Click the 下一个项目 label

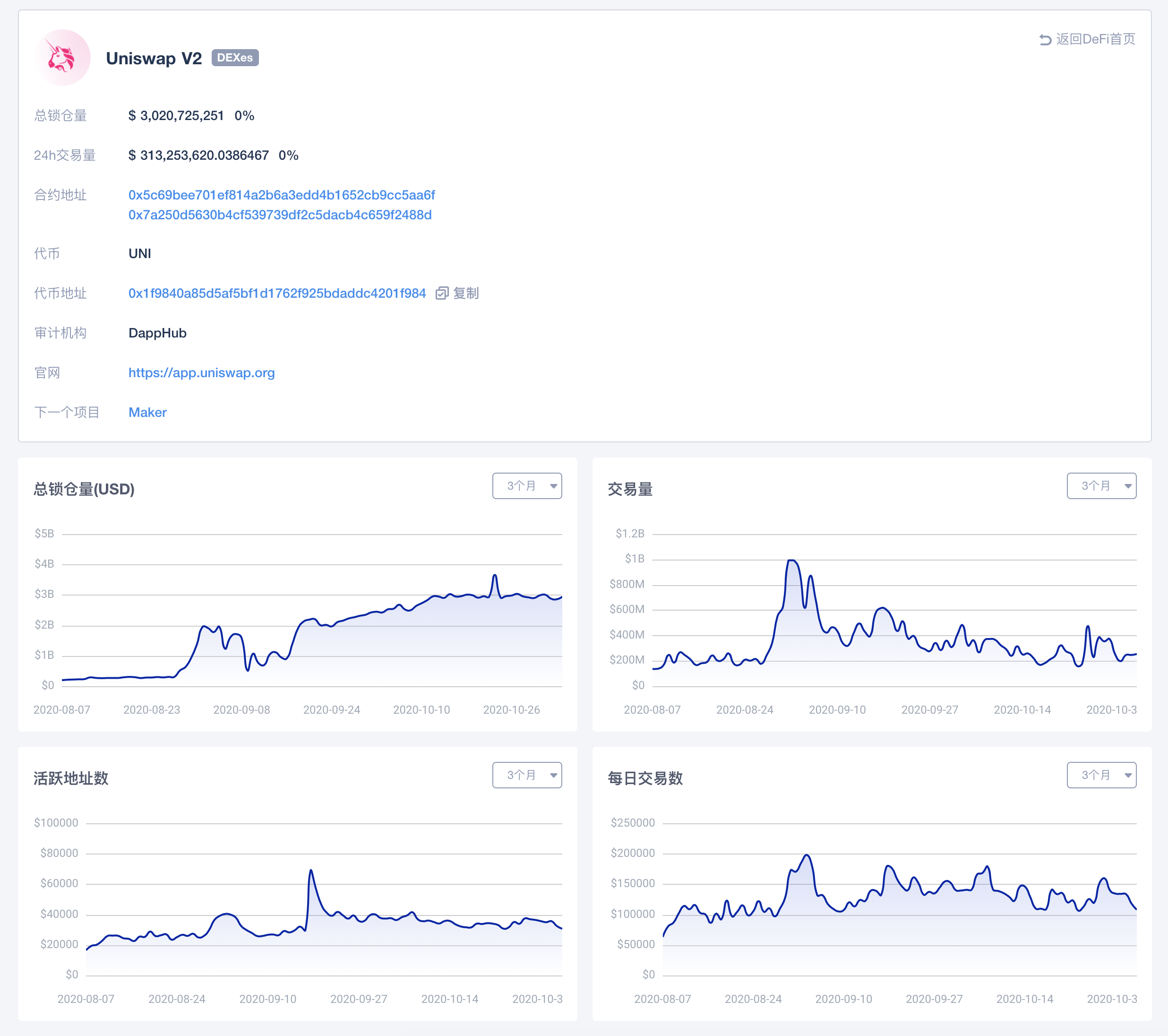[67, 412]
